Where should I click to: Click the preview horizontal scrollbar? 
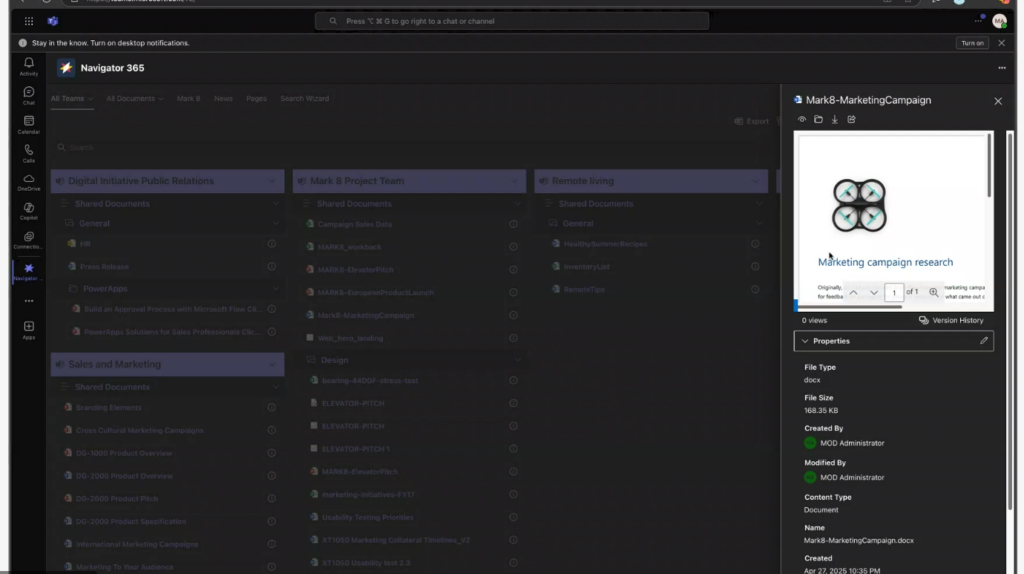click(849, 306)
